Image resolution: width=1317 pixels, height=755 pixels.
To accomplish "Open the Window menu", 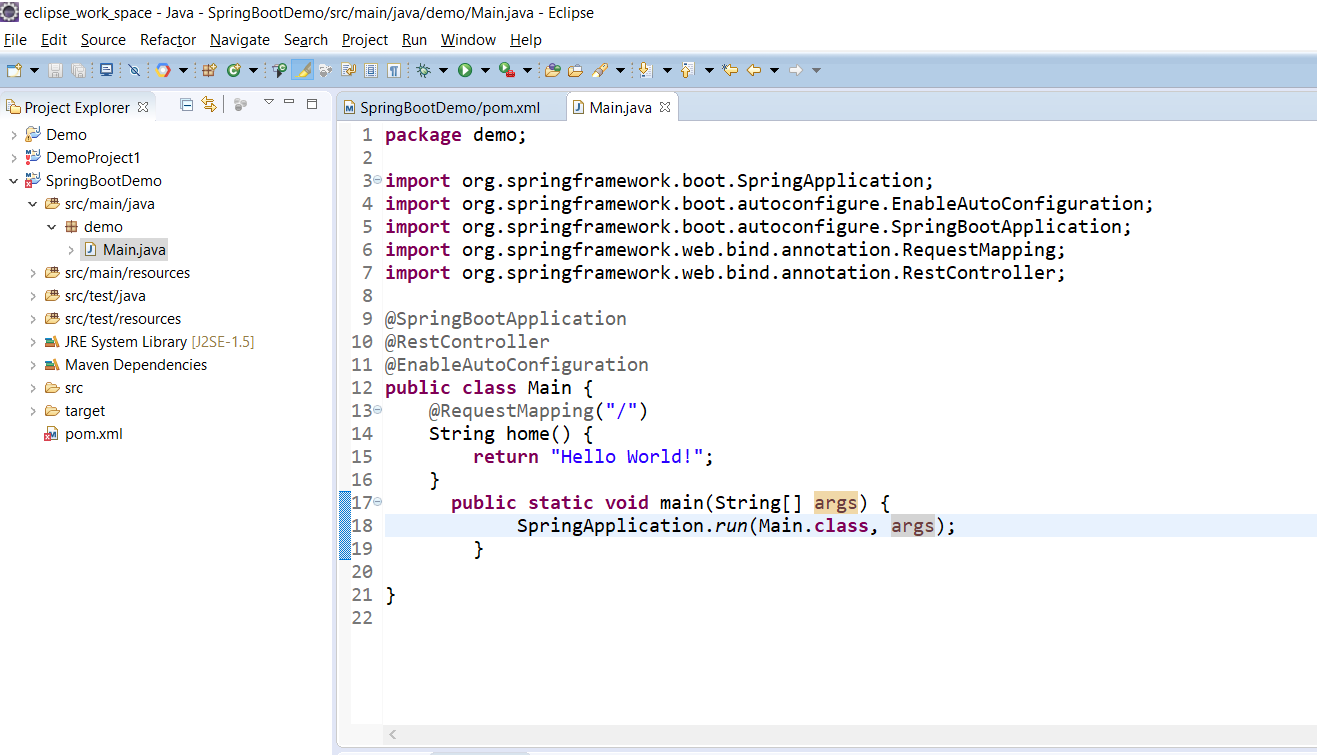I will [468, 40].
